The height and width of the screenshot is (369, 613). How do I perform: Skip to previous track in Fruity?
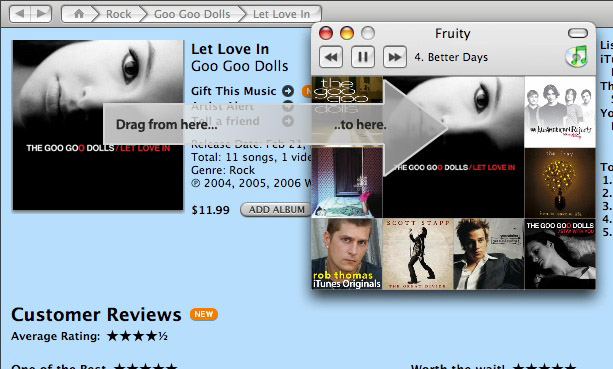coord(331,57)
